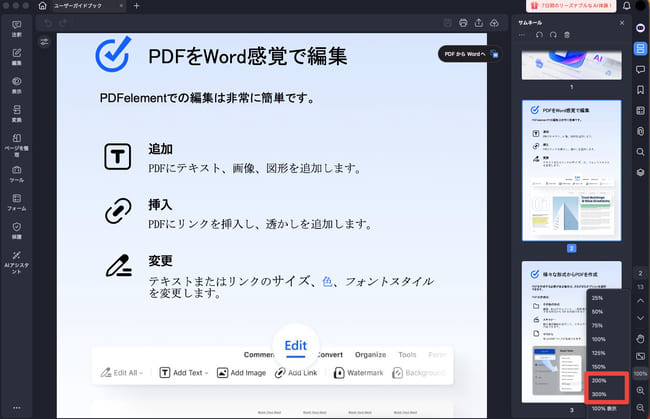
Task: Click the Share upload icon
Action: (x=479, y=23)
